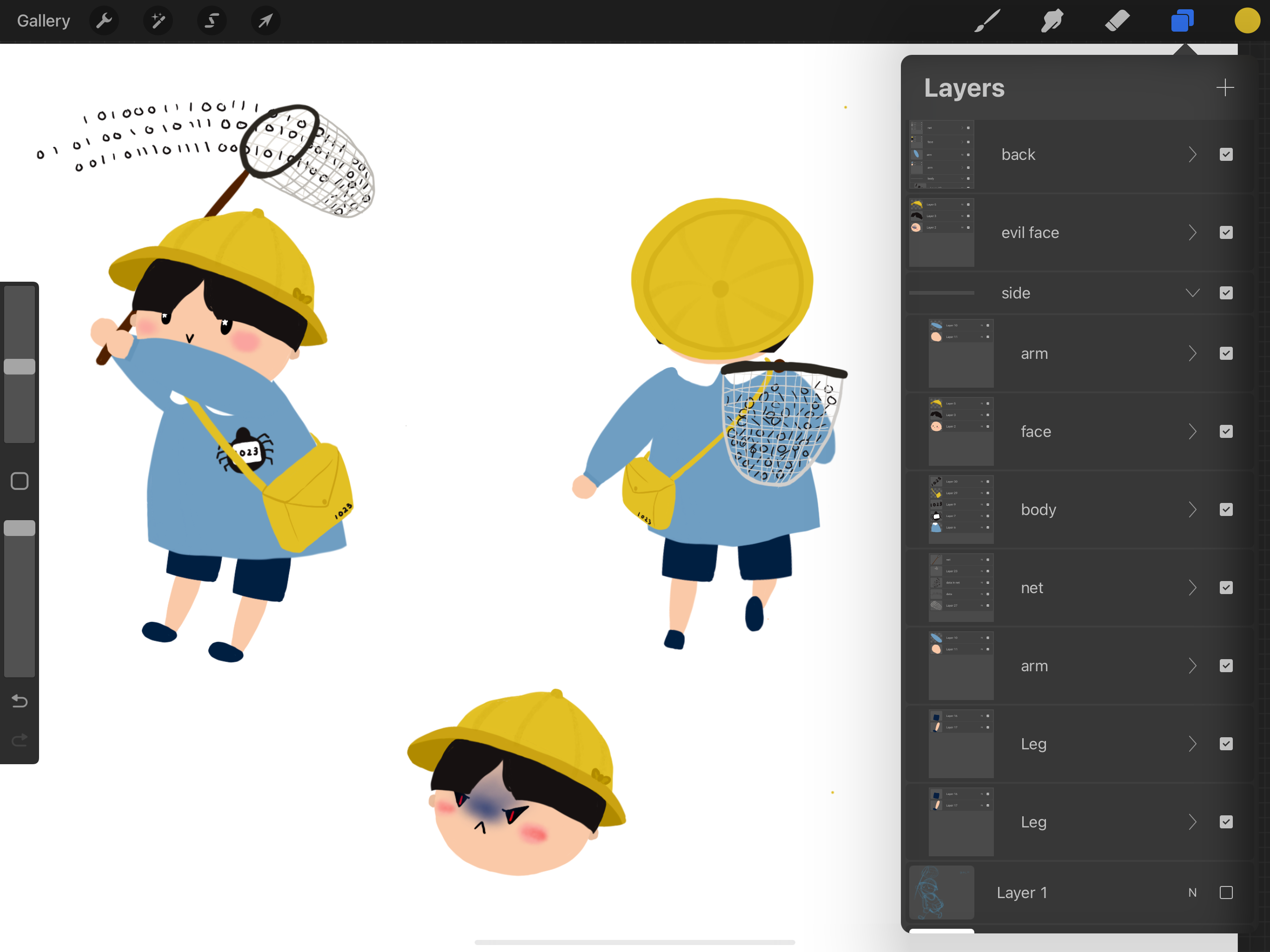Open blend mode N for Layer 1
Image resolution: width=1270 pixels, height=952 pixels.
pos(1192,892)
